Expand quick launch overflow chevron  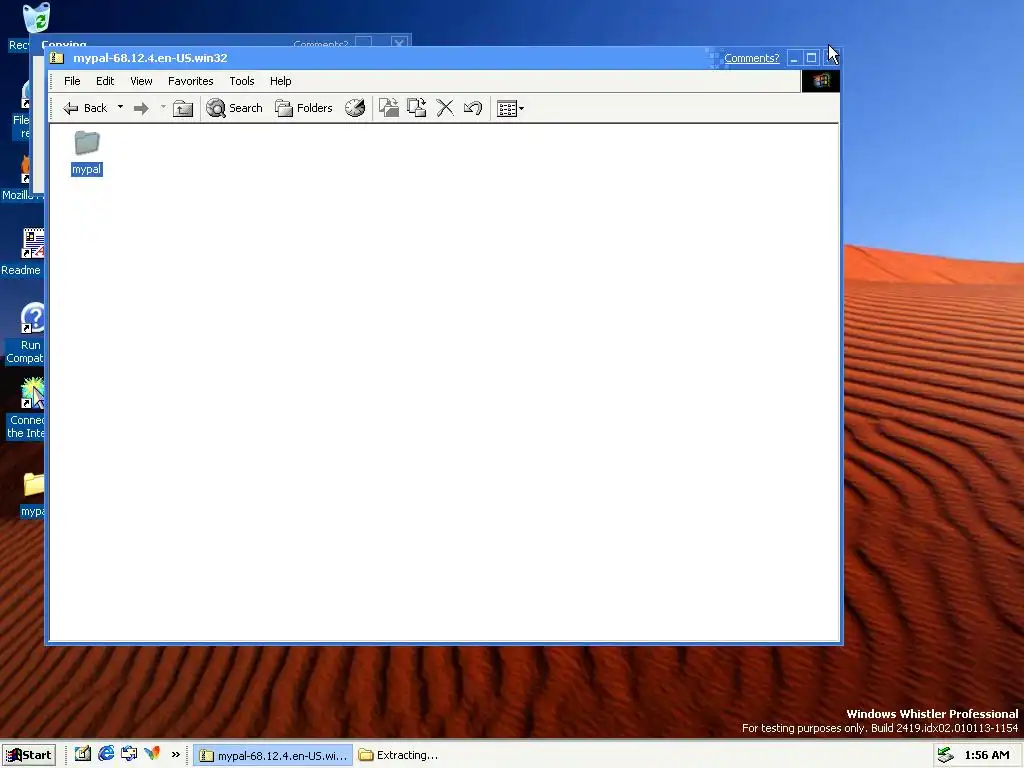point(175,754)
